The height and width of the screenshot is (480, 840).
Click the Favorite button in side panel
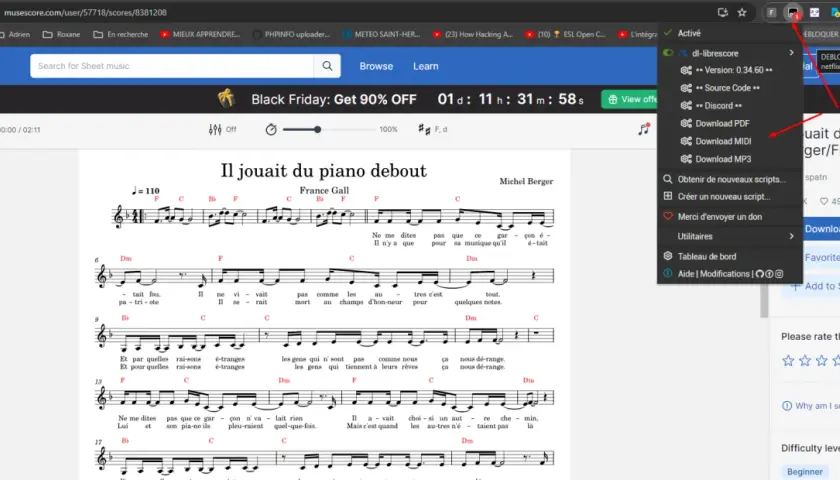821,258
